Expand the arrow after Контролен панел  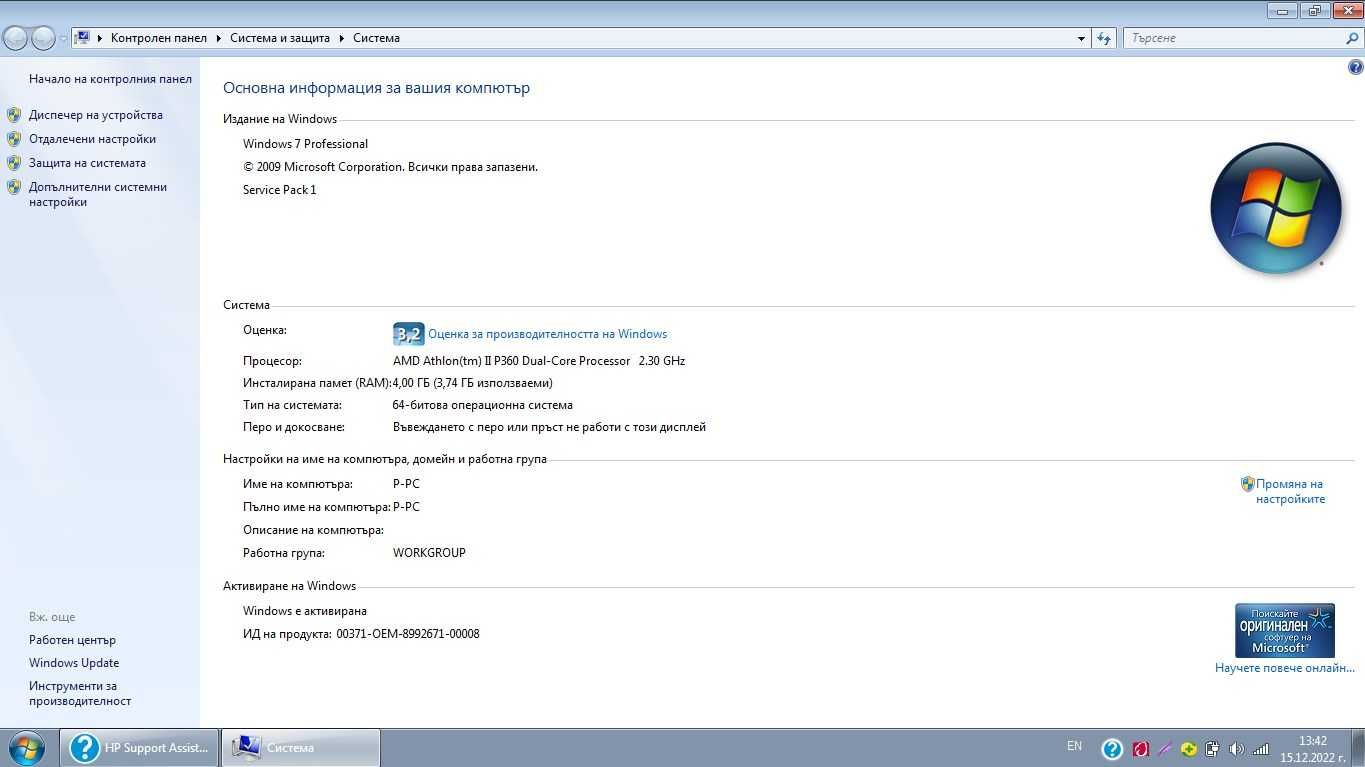[x=218, y=38]
